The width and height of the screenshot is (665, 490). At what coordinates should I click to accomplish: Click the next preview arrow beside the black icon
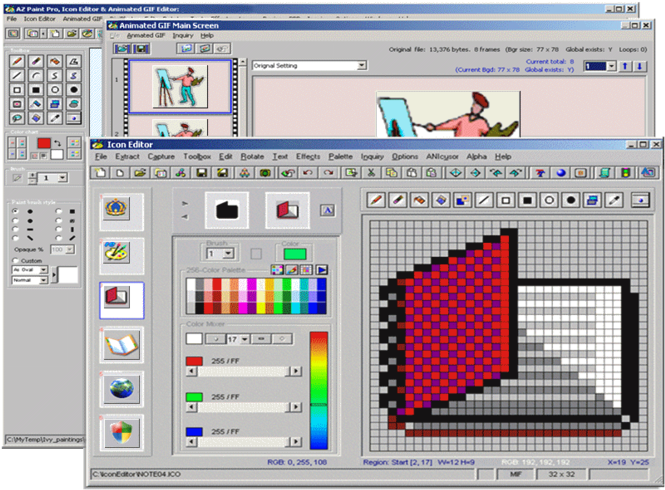coord(185,204)
